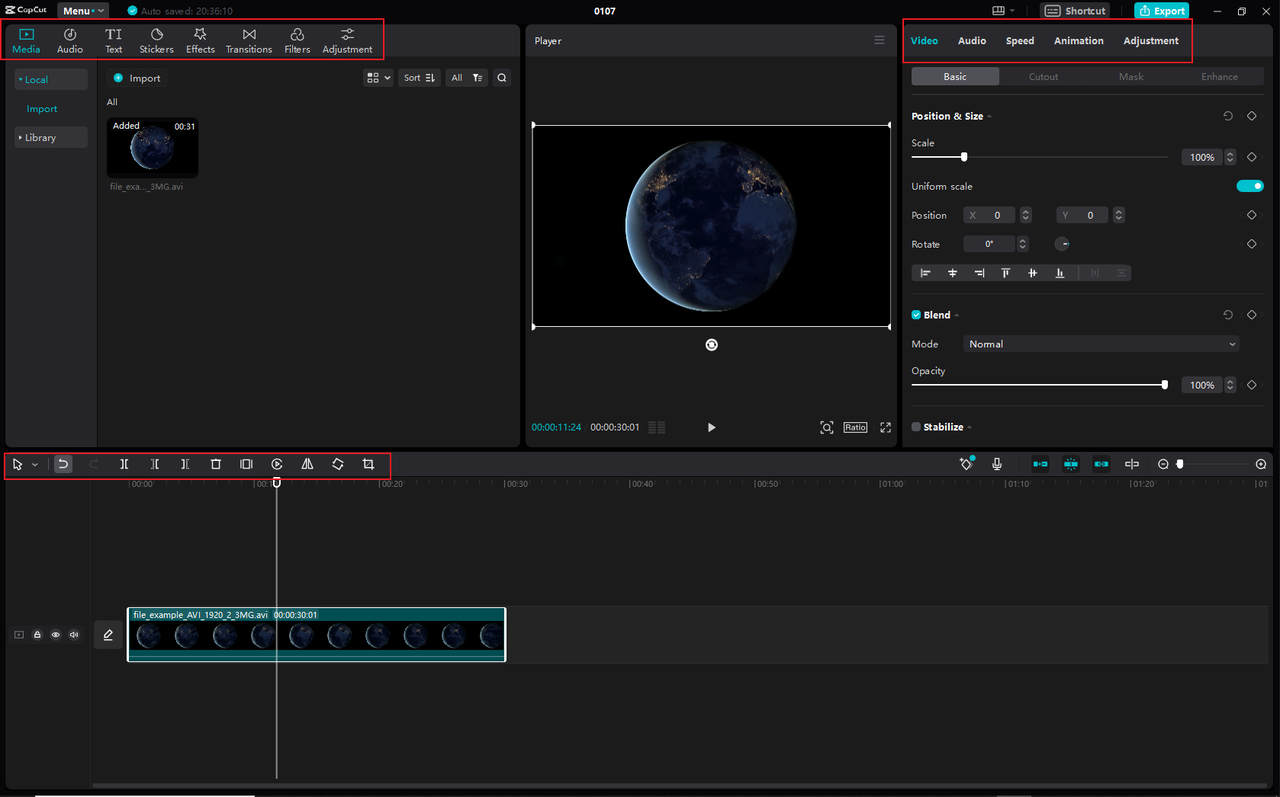Click the file_exa...3MG.avi media thumbnail
The image size is (1280, 797).
[151, 148]
